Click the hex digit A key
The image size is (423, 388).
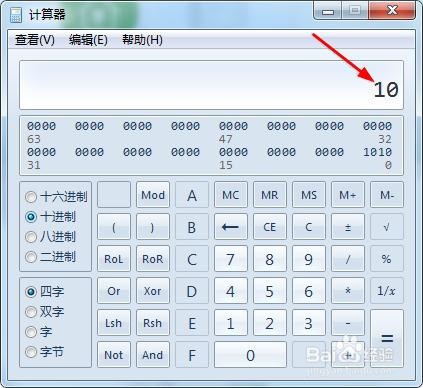192,195
